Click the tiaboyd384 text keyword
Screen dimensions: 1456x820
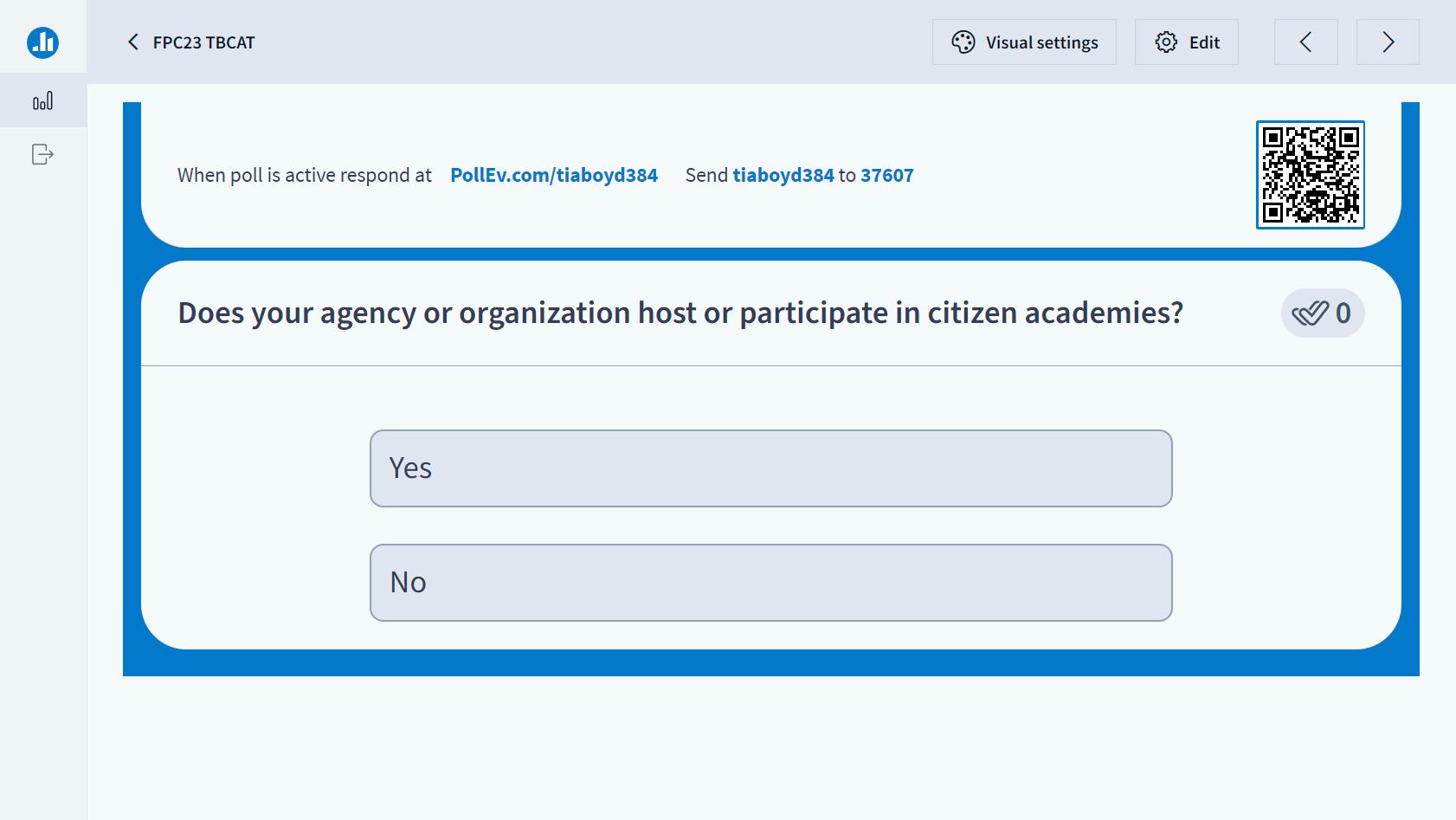click(x=783, y=175)
